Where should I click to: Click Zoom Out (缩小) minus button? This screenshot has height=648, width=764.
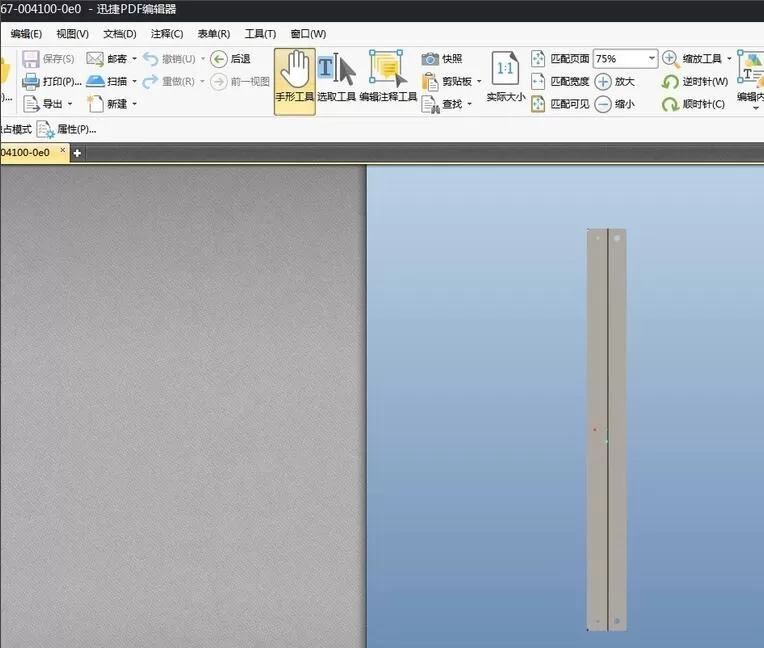603,104
